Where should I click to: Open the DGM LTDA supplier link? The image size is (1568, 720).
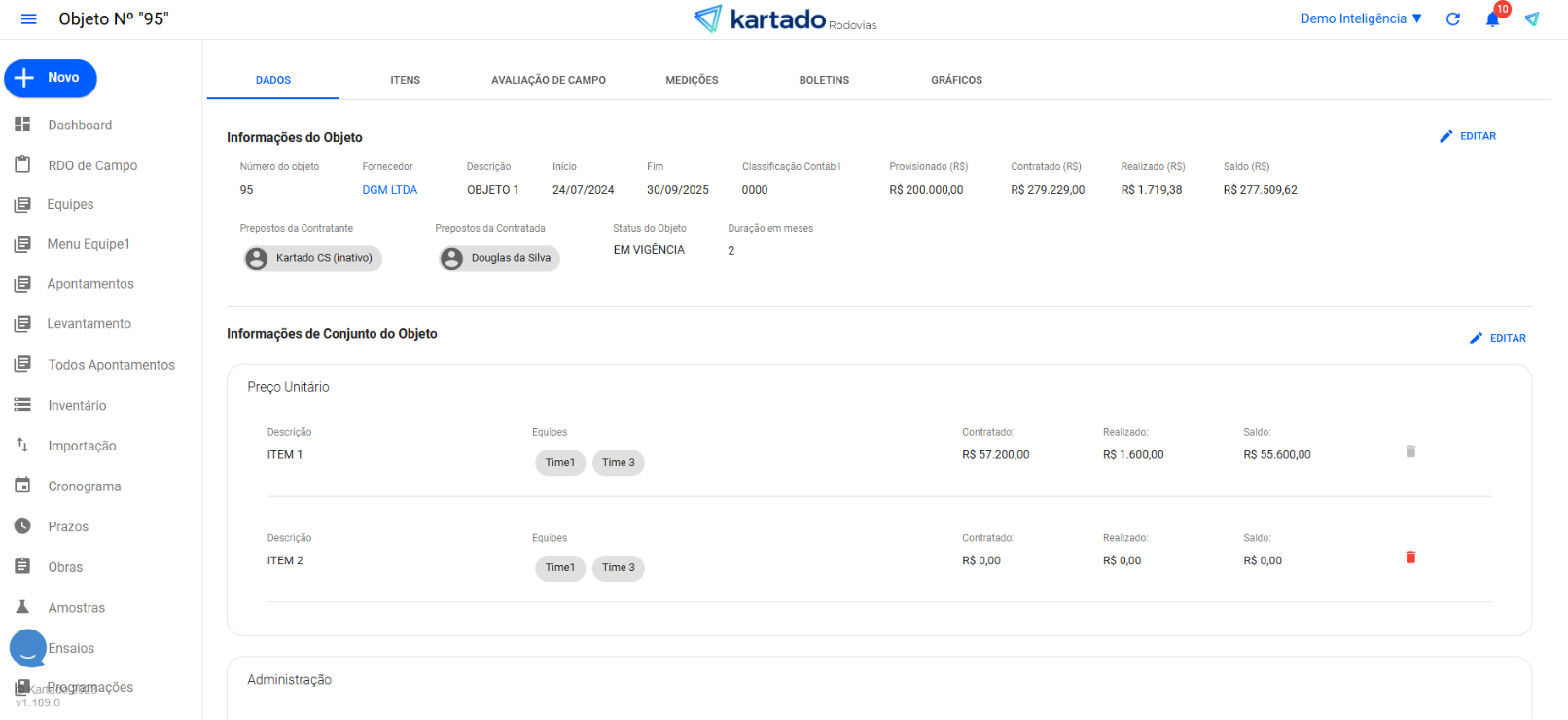(x=389, y=190)
